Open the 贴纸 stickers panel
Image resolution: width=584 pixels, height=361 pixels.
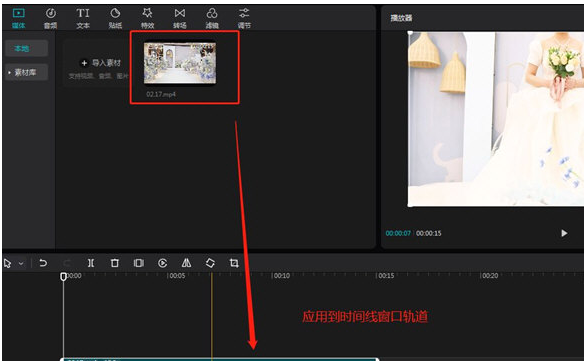click(x=115, y=18)
